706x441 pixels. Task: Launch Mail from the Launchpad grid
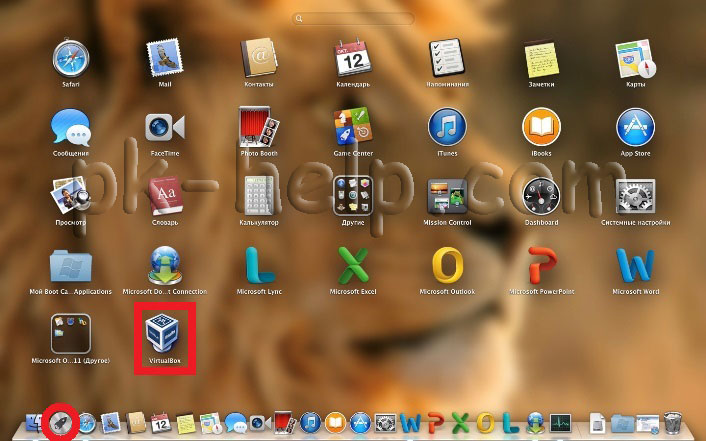[165, 59]
